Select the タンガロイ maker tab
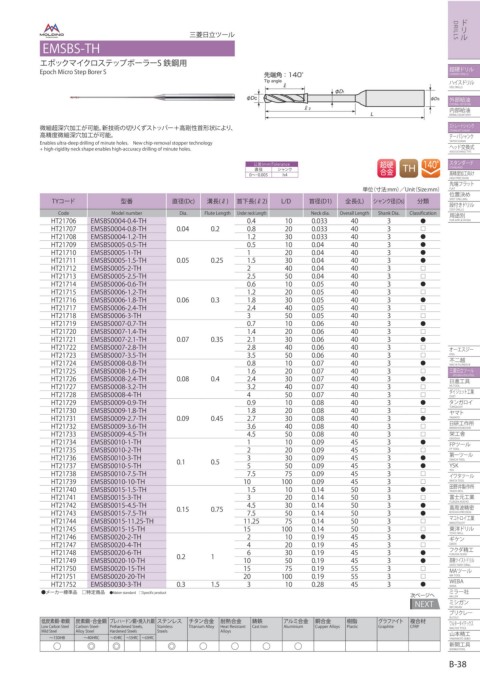This screenshot has height=679, width=480. click(463, 403)
